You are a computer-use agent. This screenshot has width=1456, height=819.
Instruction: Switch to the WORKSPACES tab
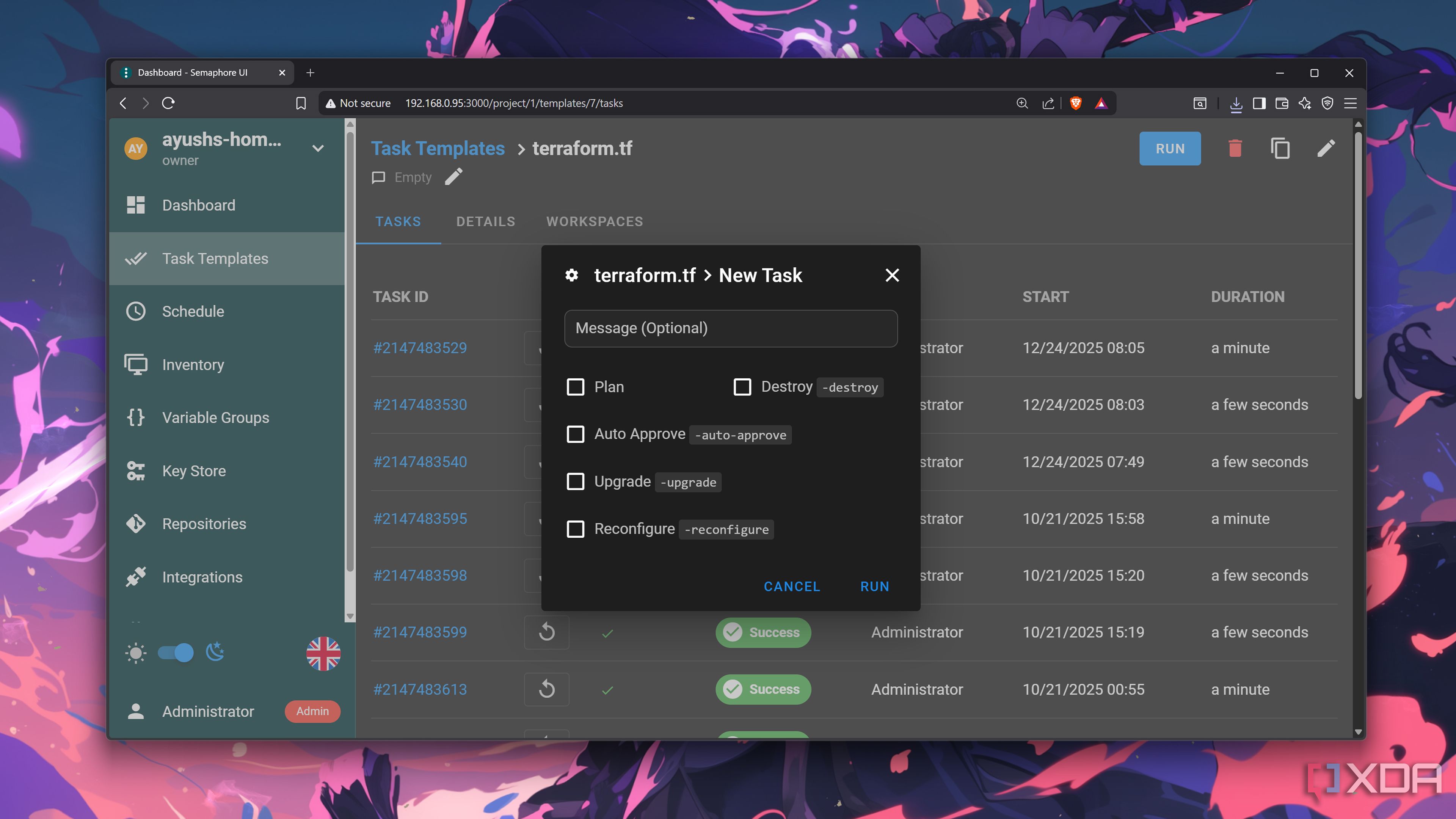[x=594, y=221]
